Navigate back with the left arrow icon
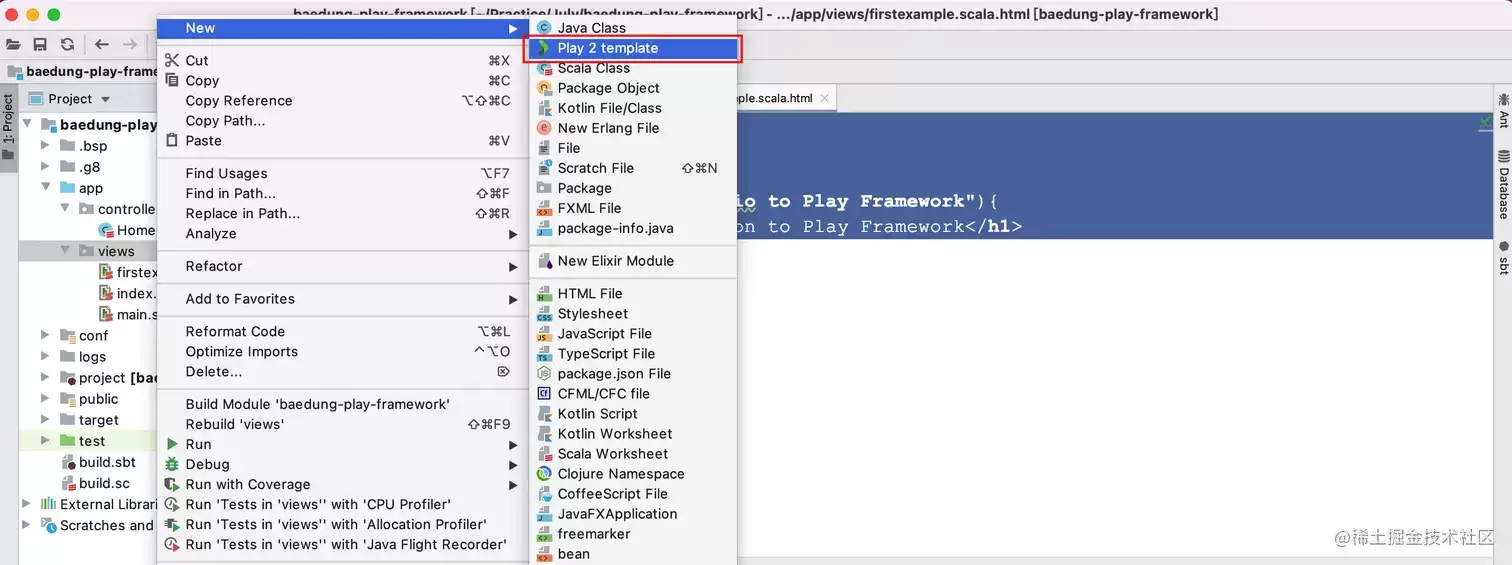This screenshot has width=1512, height=565. coord(102,44)
